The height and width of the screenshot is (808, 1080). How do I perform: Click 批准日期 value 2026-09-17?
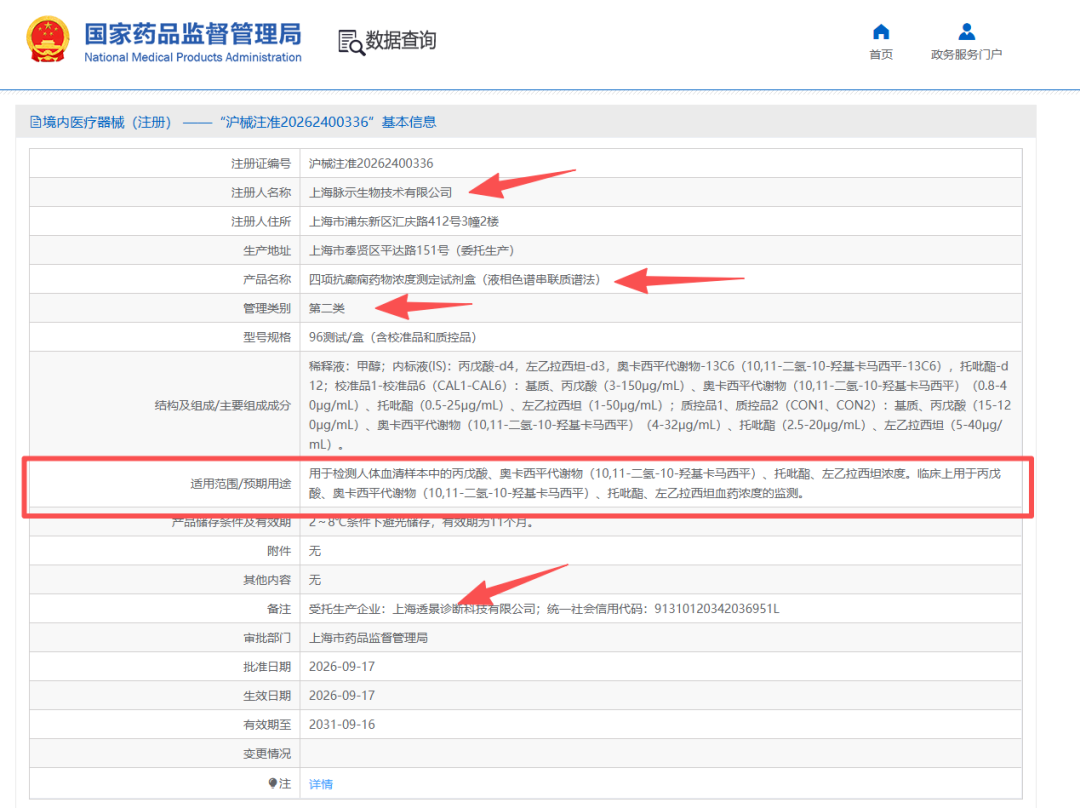point(342,666)
